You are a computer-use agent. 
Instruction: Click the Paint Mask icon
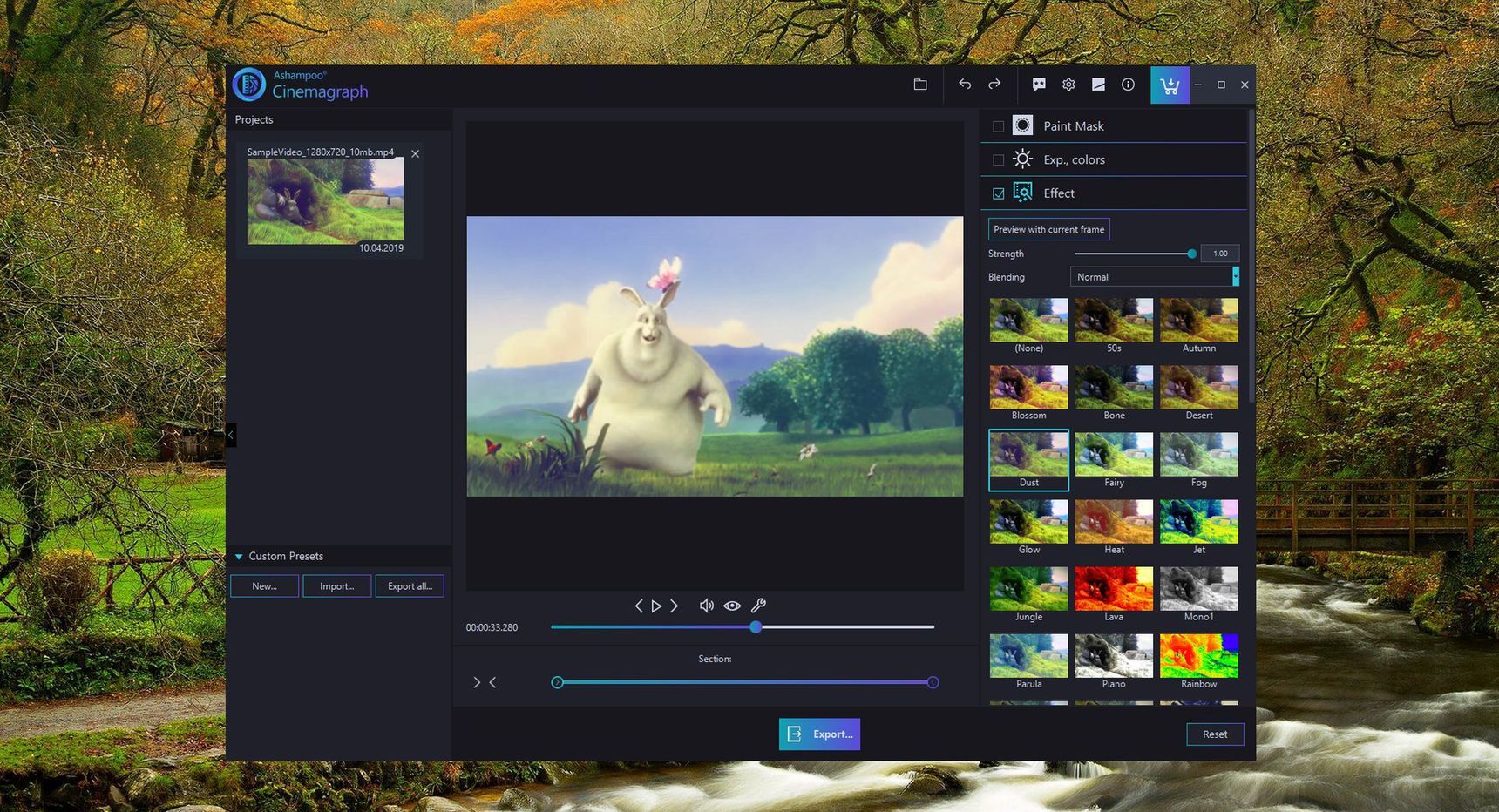[1022, 125]
